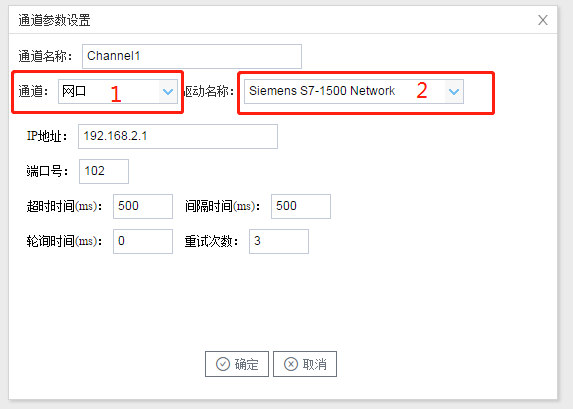Close the 通道参数设置 dialog with X
The image size is (573, 409).
(x=543, y=20)
